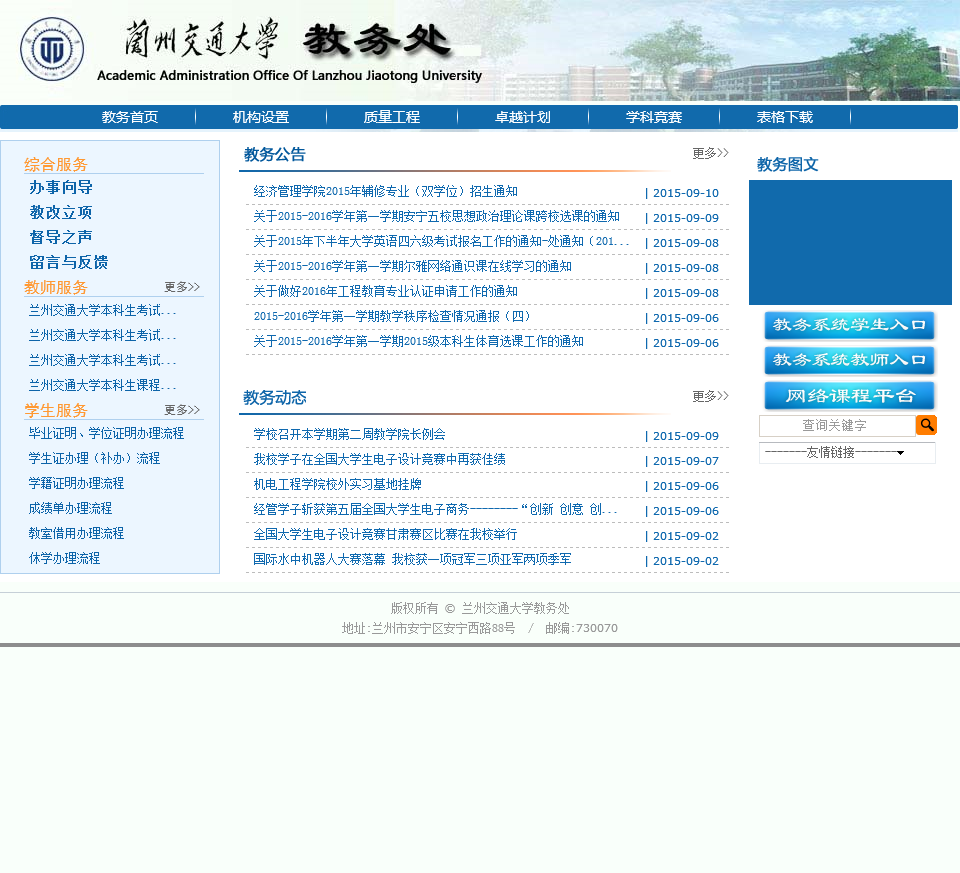Click 更多 arrows beside 学生服务
Image resolution: width=960 pixels, height=873 pixels.
click(182, 410)
